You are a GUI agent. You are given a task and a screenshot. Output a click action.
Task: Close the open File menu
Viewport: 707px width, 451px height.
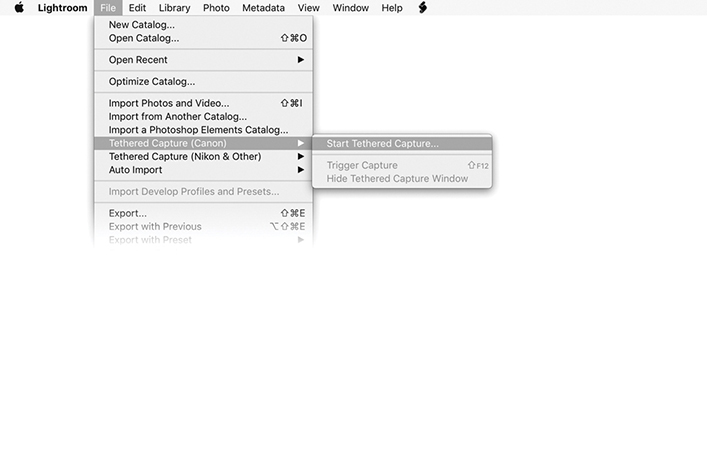click(108, 8)
